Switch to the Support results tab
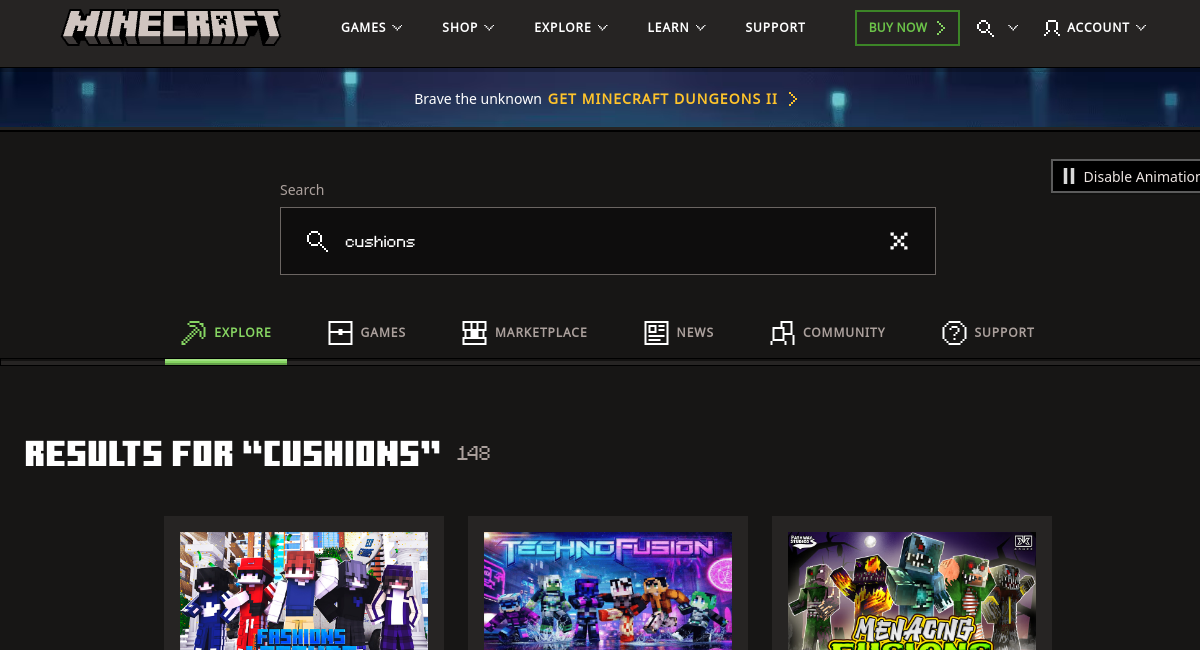 988,333
